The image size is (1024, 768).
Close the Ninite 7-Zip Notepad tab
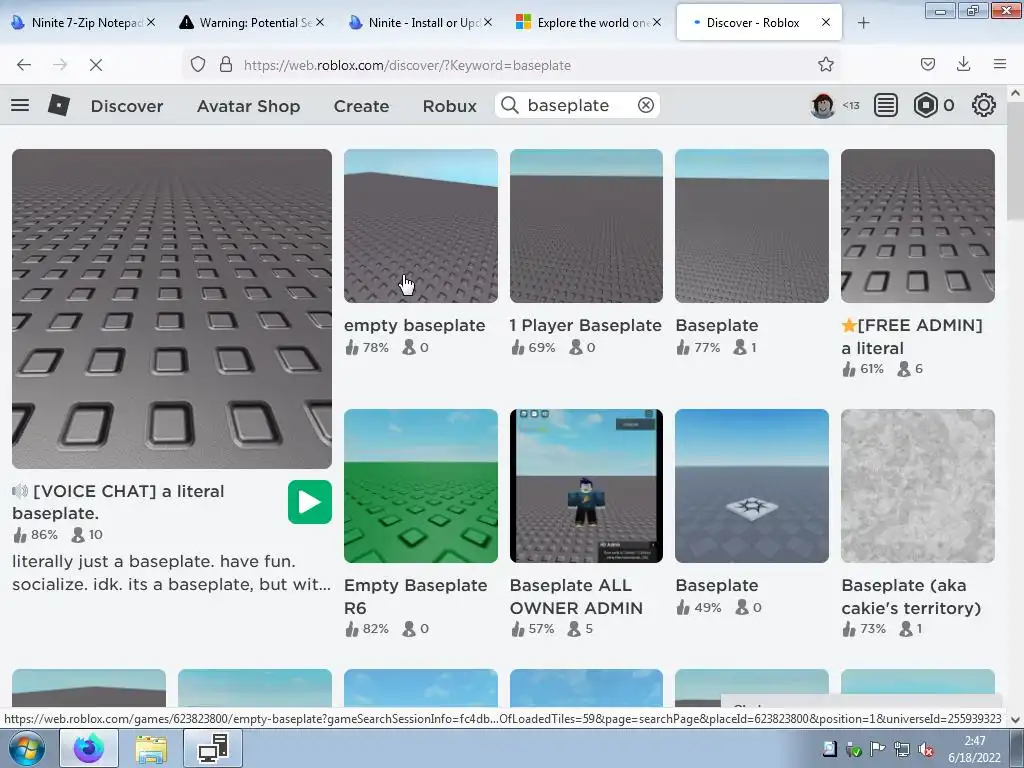point(151,22)
